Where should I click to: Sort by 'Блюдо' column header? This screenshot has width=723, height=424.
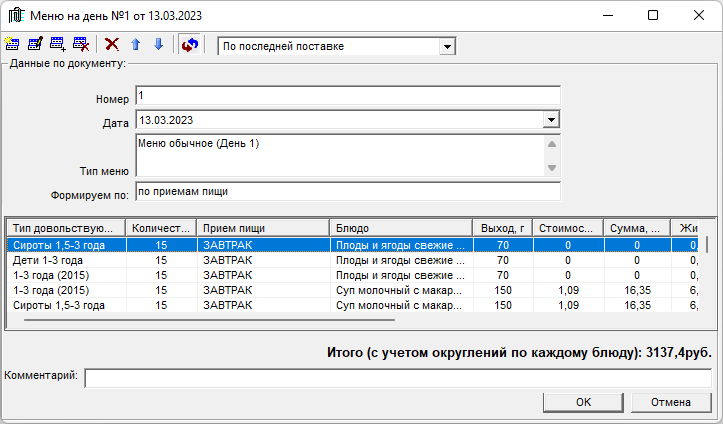tap(400, 228)
